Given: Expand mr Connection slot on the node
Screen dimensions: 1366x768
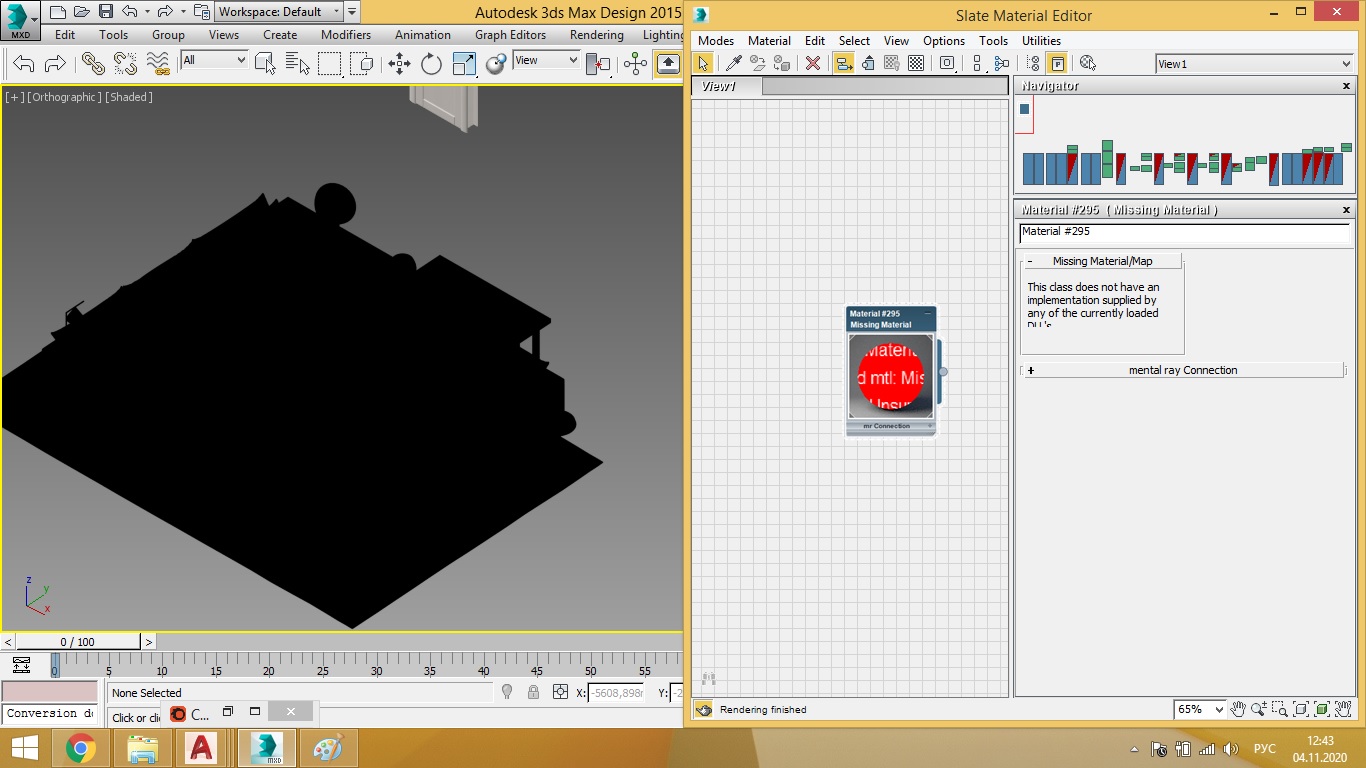Looking at the screenshot, I should point(930,426).
